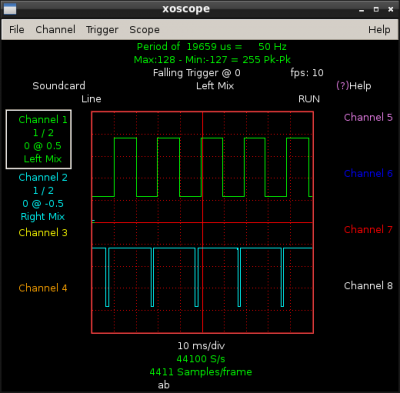Select Channel 3 label
Screen dimensions: 400x393
tap(43, 232)
